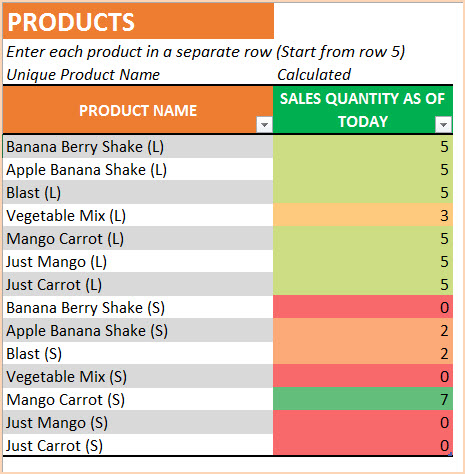
Task: Click the Apple Banana Shake (S) cell
Action: coord(138,331)
